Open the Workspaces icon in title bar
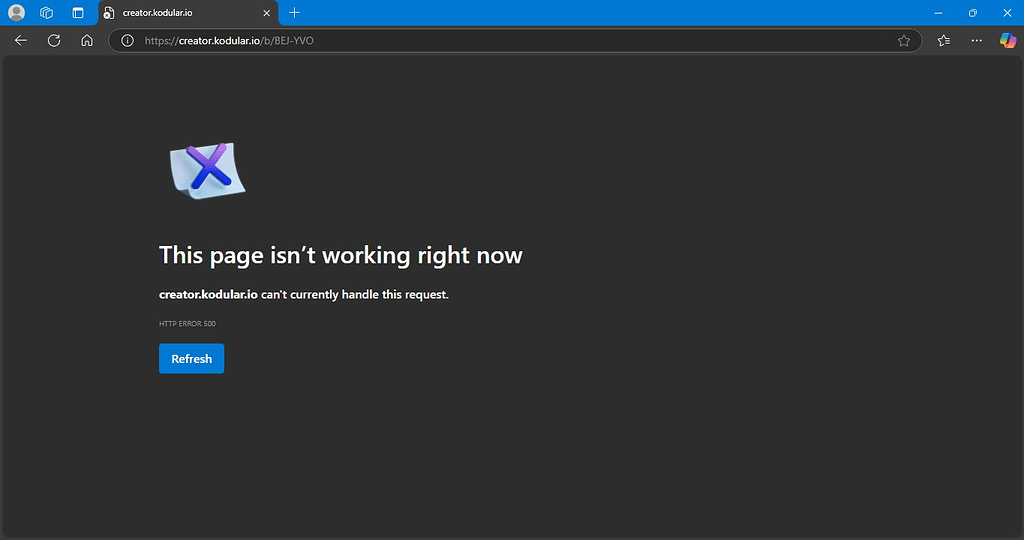 46,13
